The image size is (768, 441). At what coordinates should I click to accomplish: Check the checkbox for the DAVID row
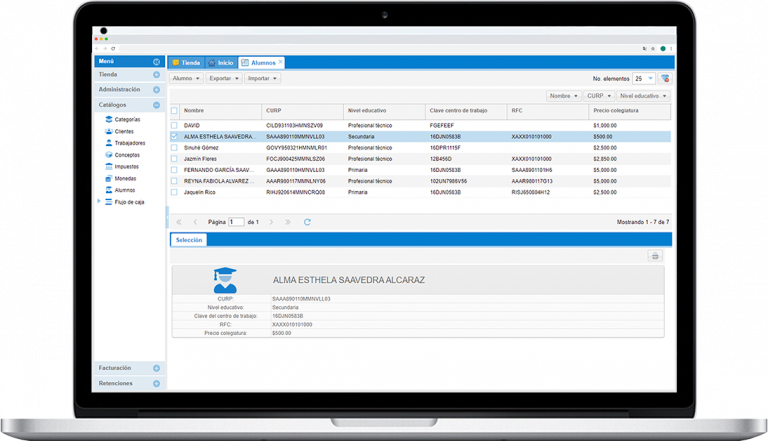click(x=175, y=125)
